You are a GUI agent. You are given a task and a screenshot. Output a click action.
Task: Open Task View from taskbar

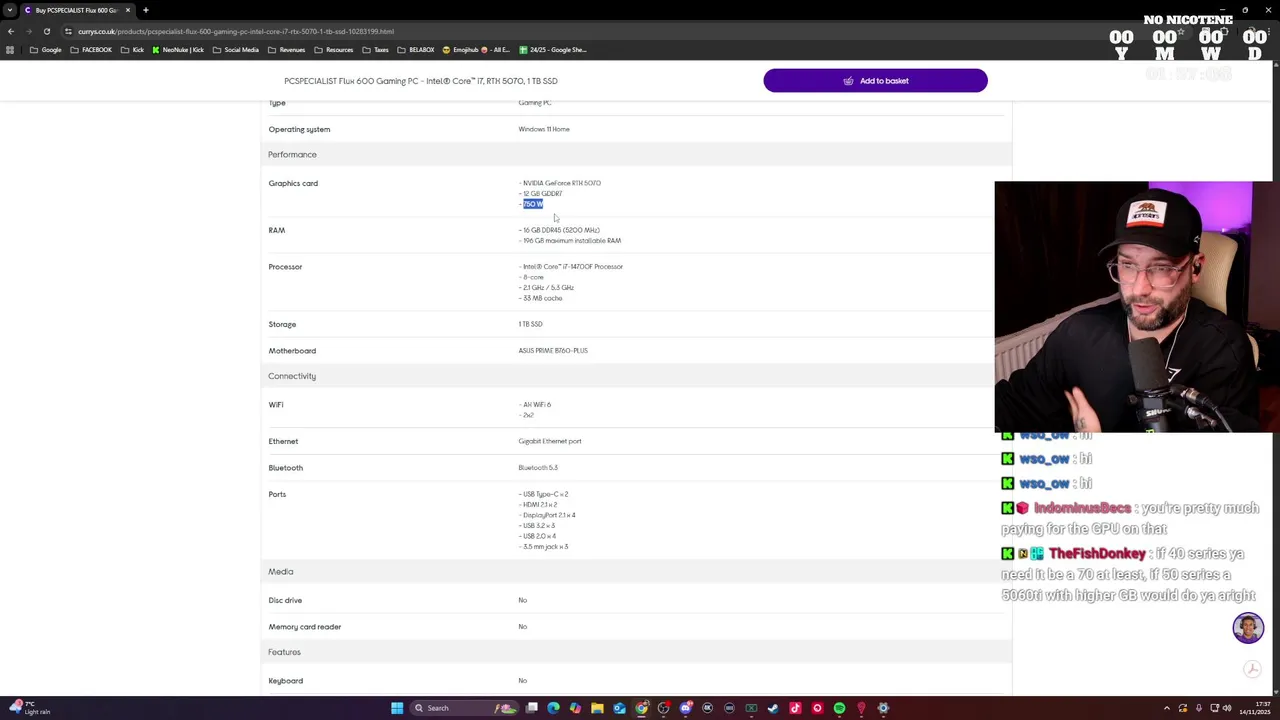click(532, 708)
